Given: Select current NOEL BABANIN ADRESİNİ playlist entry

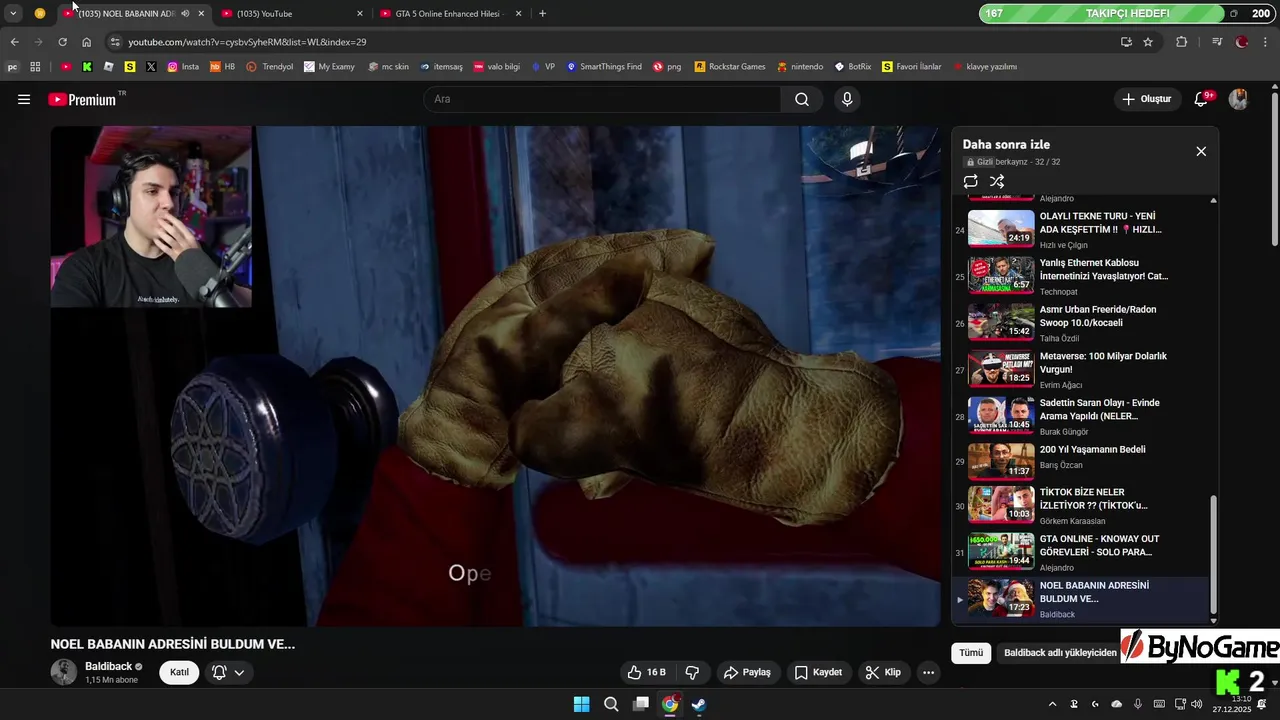Looking at the screenshot, I should pos(1082,599).
